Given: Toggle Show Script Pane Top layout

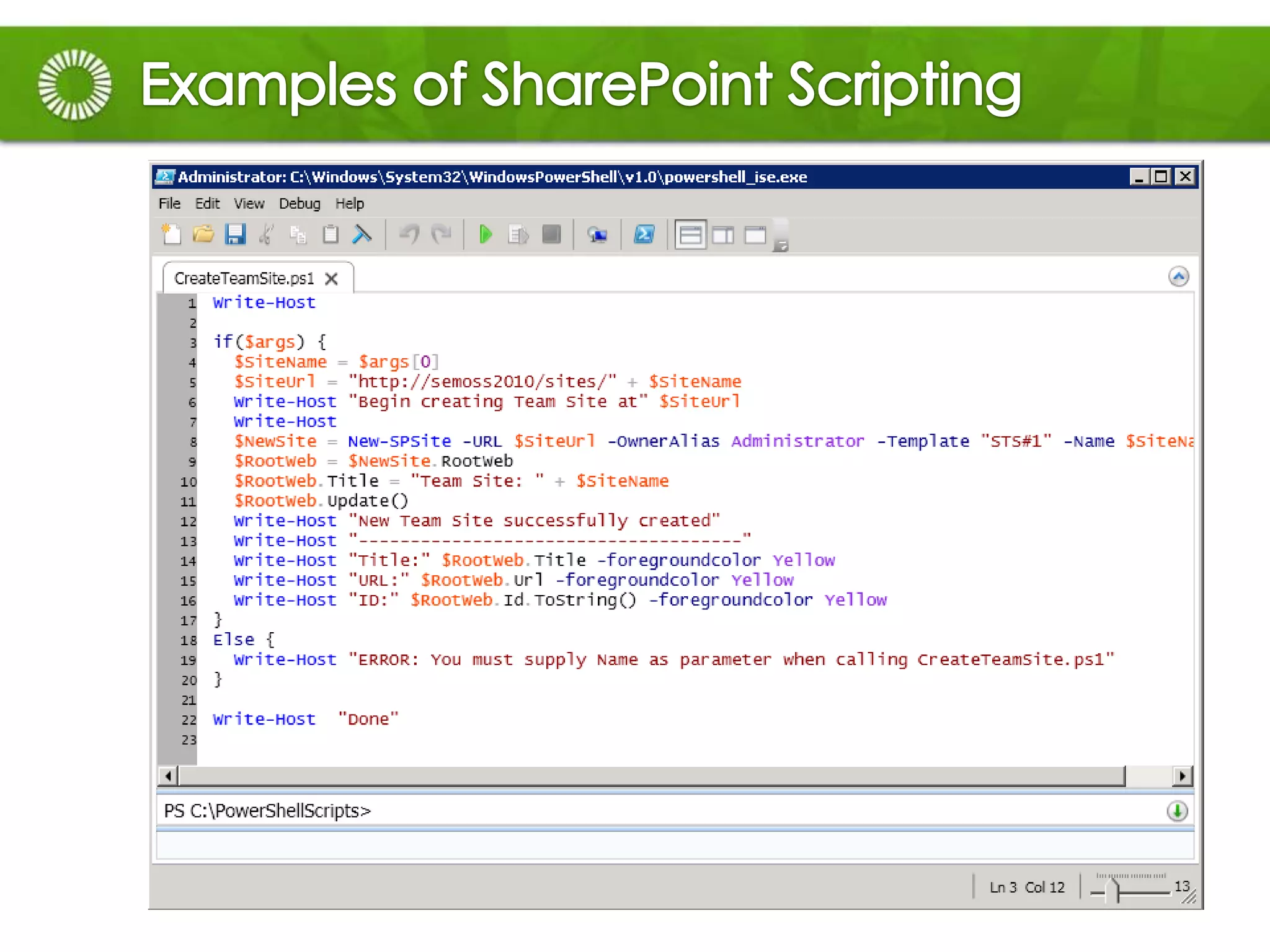Looking at the screenshot, I should pos(690,236).
